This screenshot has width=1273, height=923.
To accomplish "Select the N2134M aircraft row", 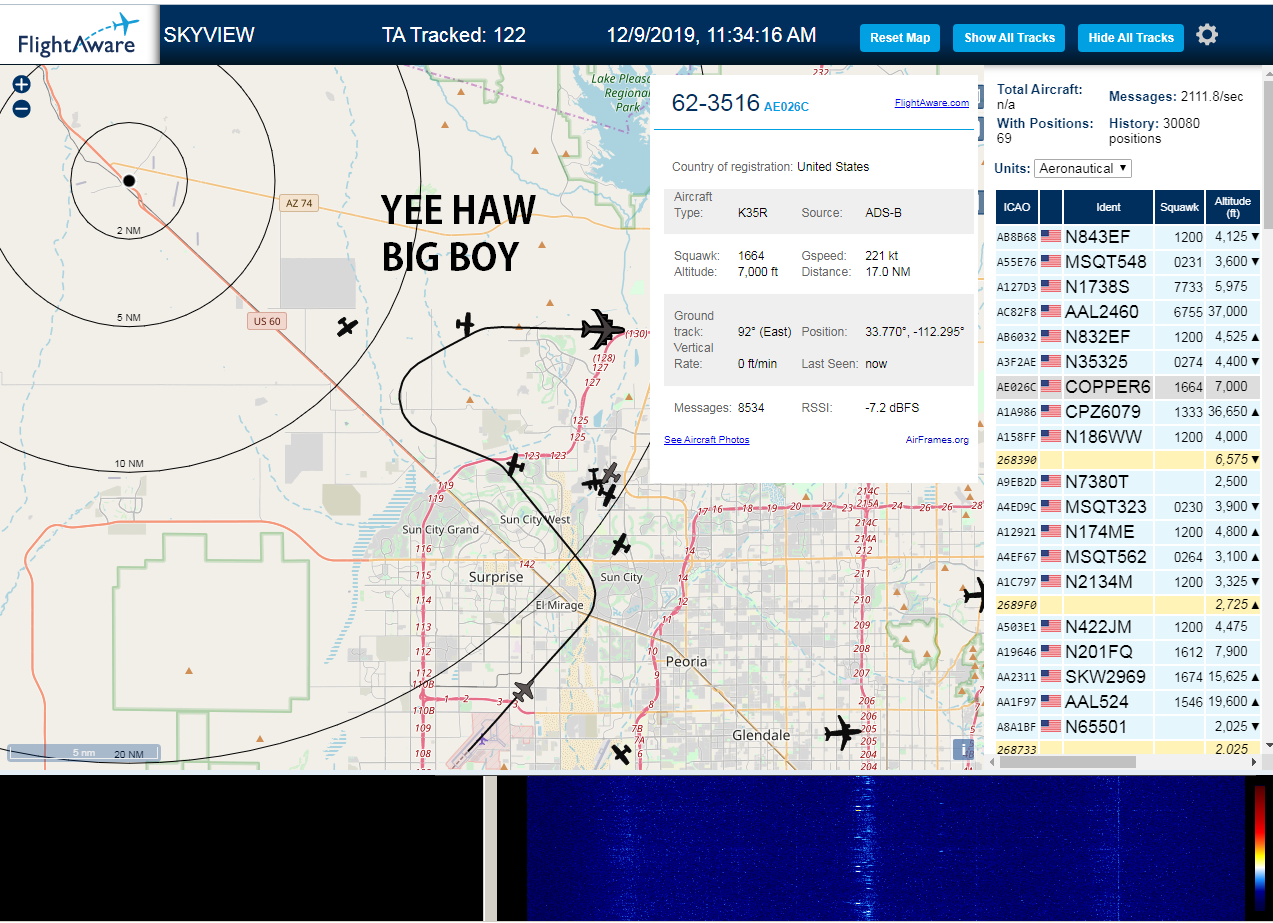I will pyautogui.click(x=1128, y=582).
